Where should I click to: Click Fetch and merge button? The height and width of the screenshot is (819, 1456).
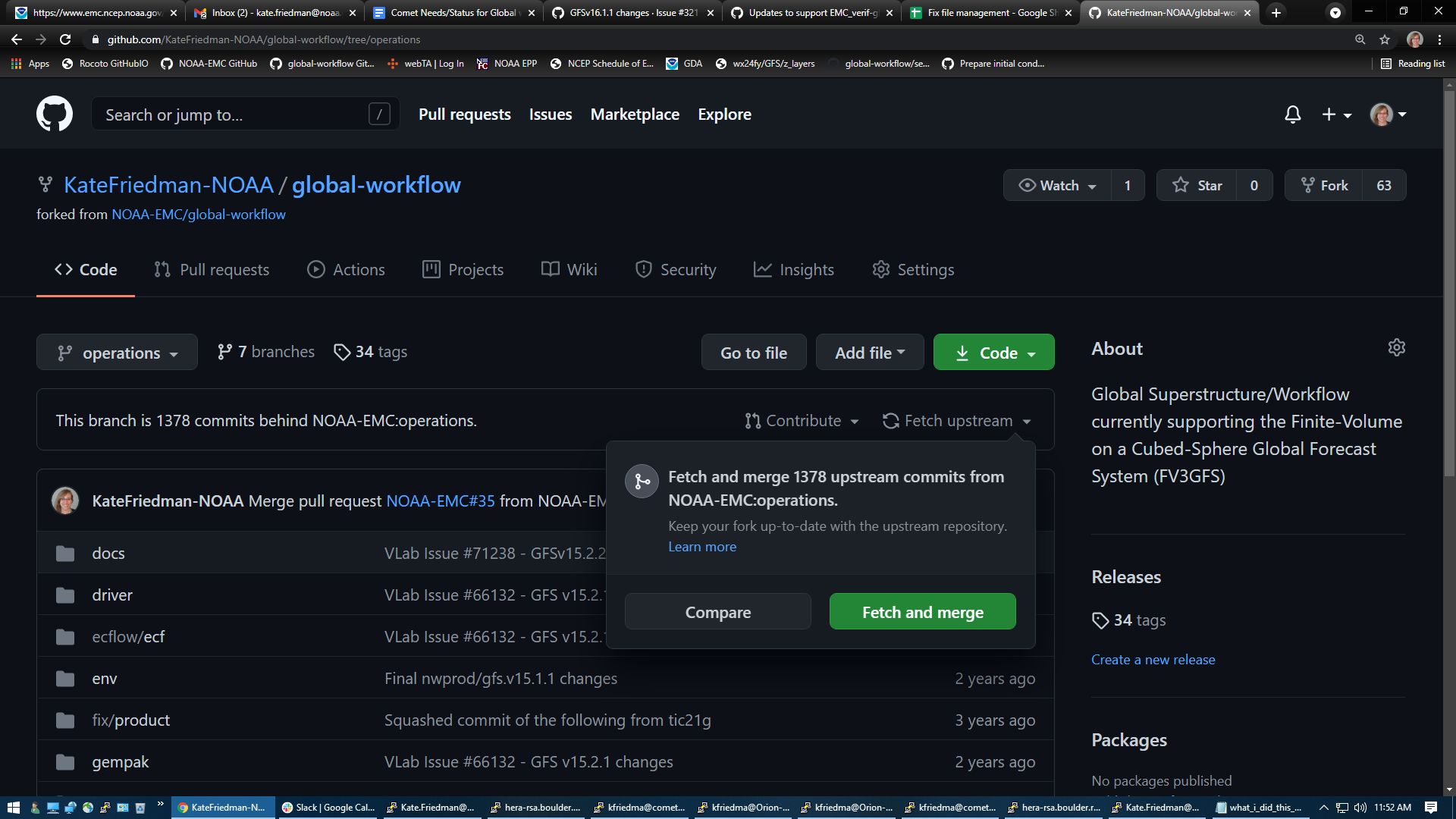point(923,612)
